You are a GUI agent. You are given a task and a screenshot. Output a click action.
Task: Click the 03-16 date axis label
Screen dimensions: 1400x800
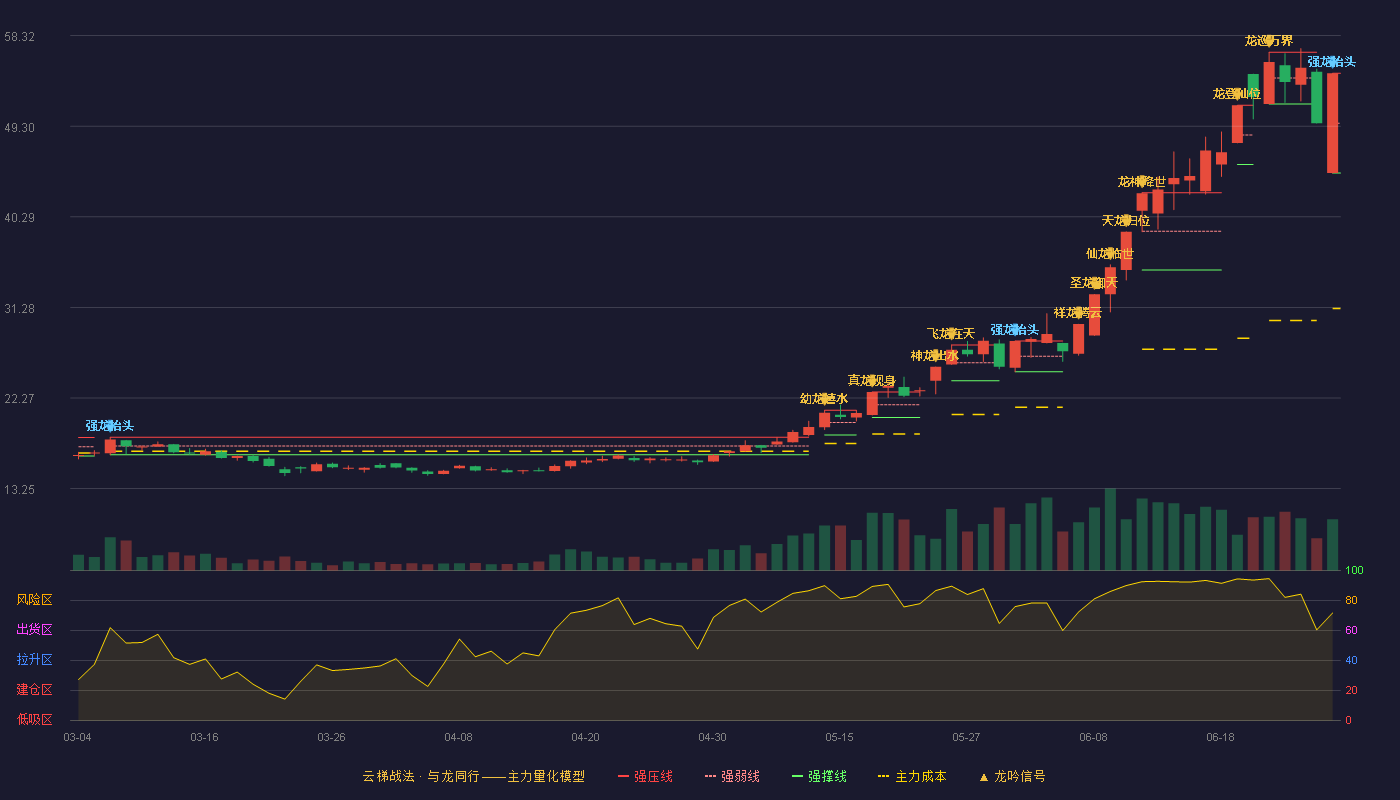pos(205,737)
